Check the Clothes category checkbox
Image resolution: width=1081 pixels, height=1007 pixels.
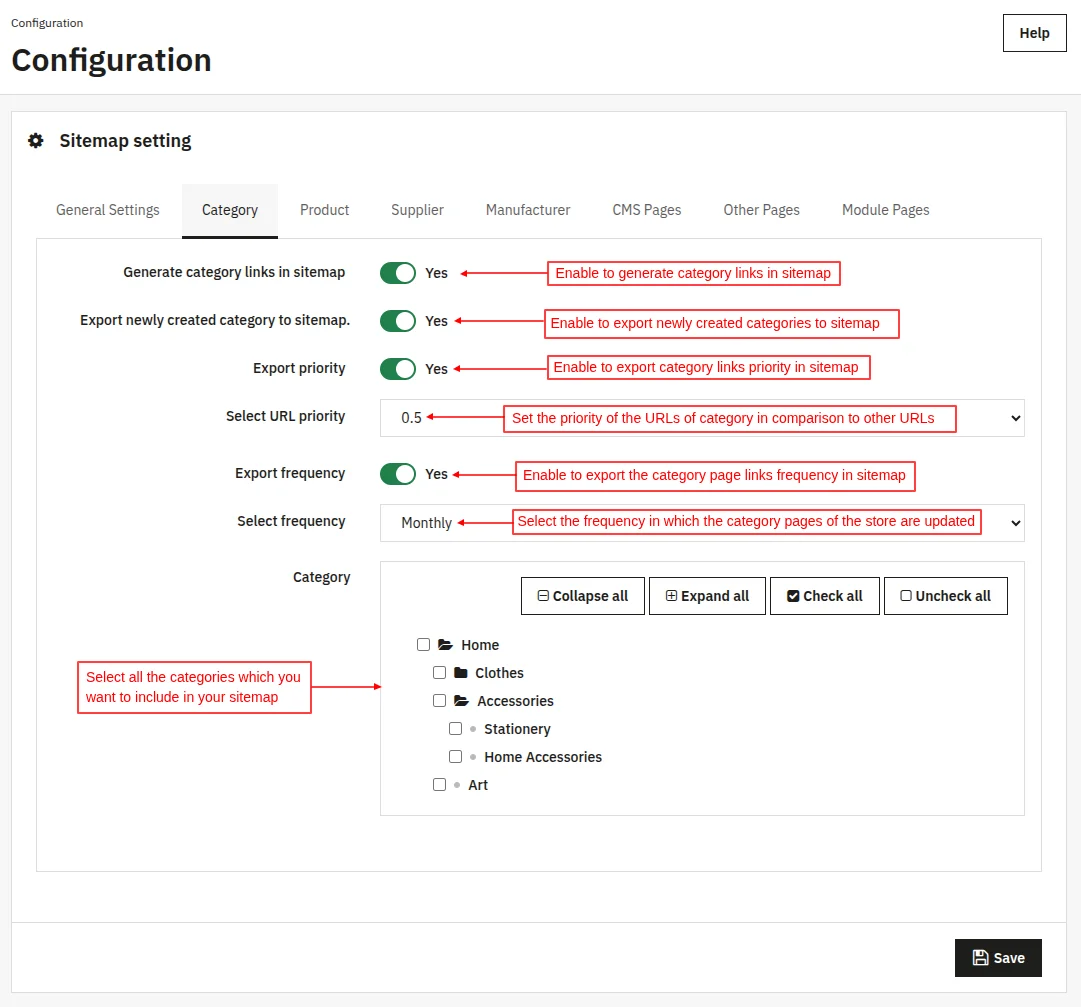pyautogui.click(x=439, y=673)
